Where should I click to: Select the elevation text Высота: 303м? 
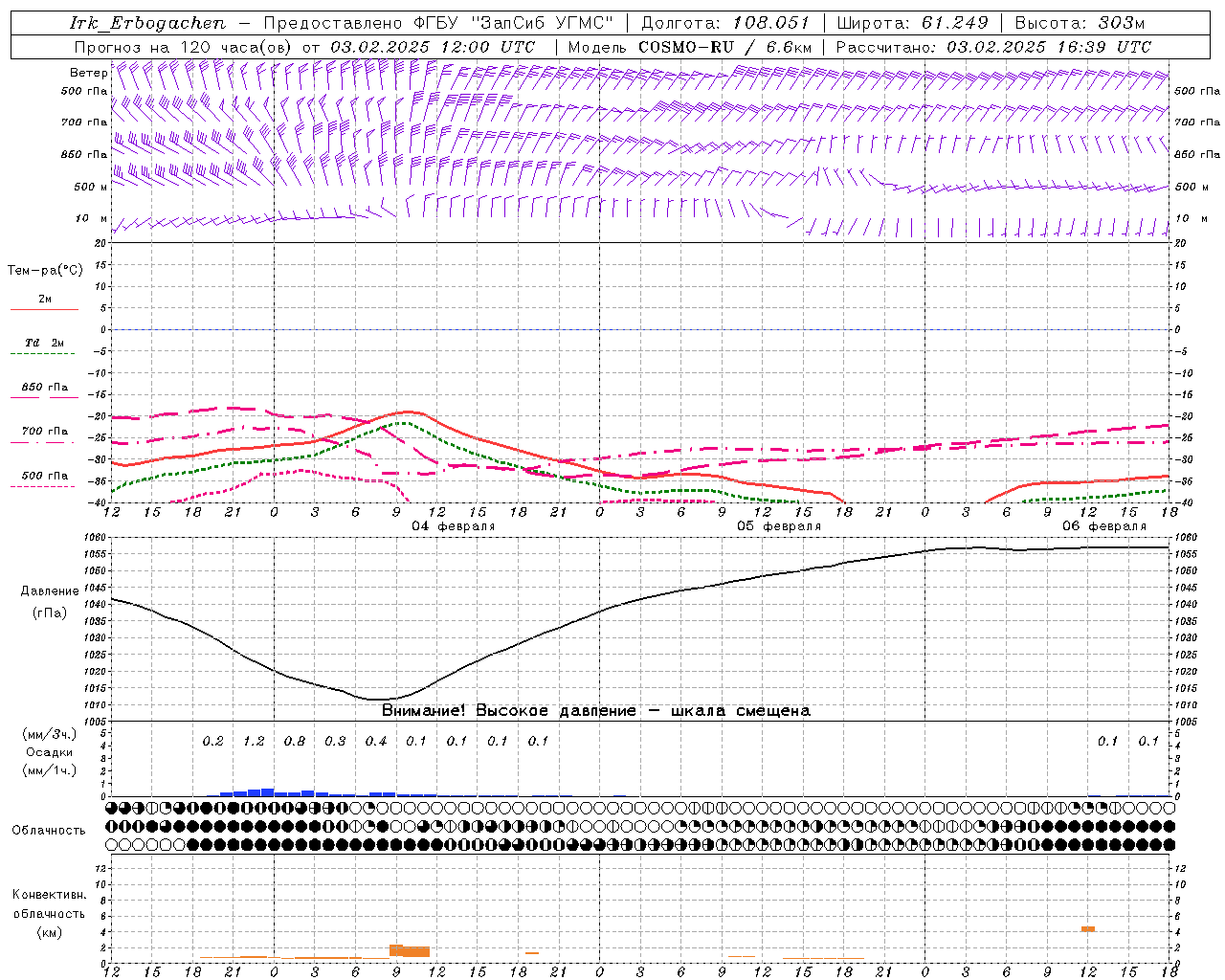[x=1079, y=23]
